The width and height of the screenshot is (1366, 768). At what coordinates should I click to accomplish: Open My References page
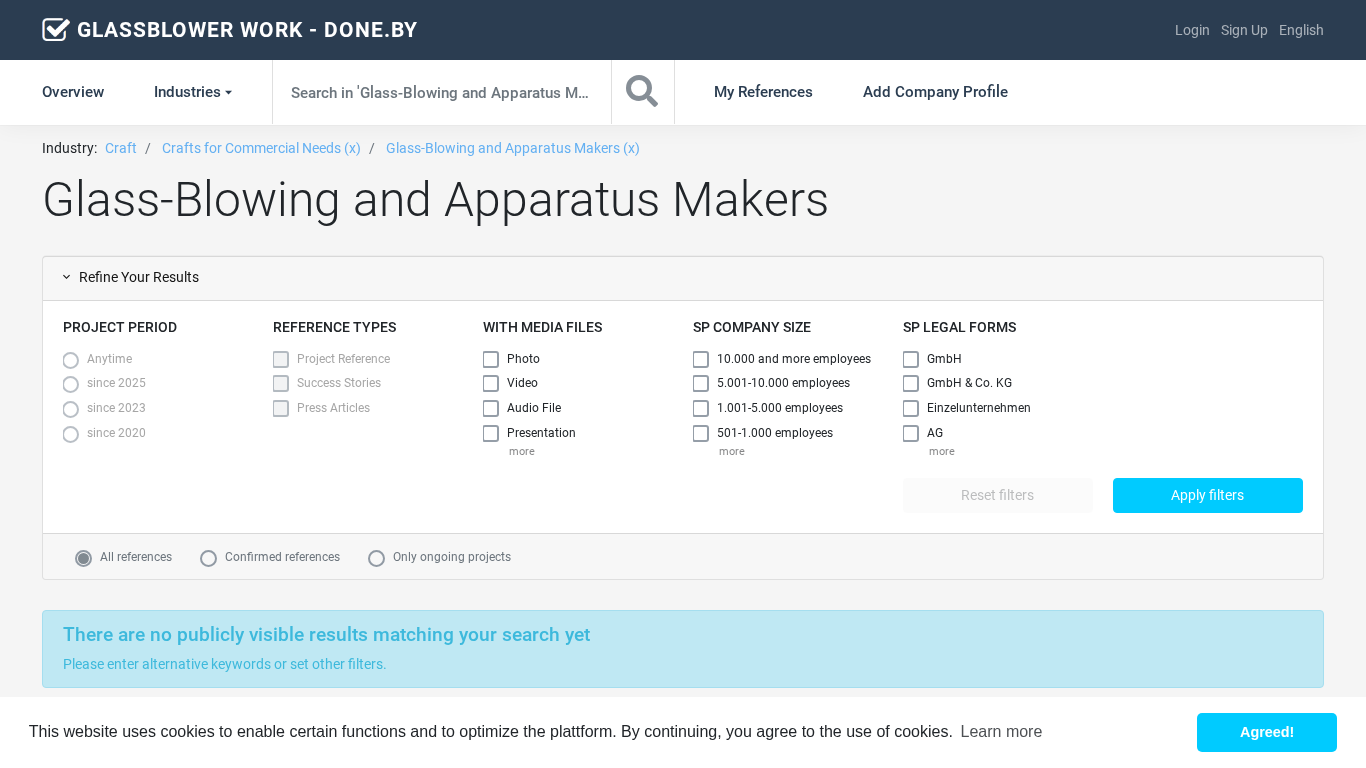coord(763,92)
